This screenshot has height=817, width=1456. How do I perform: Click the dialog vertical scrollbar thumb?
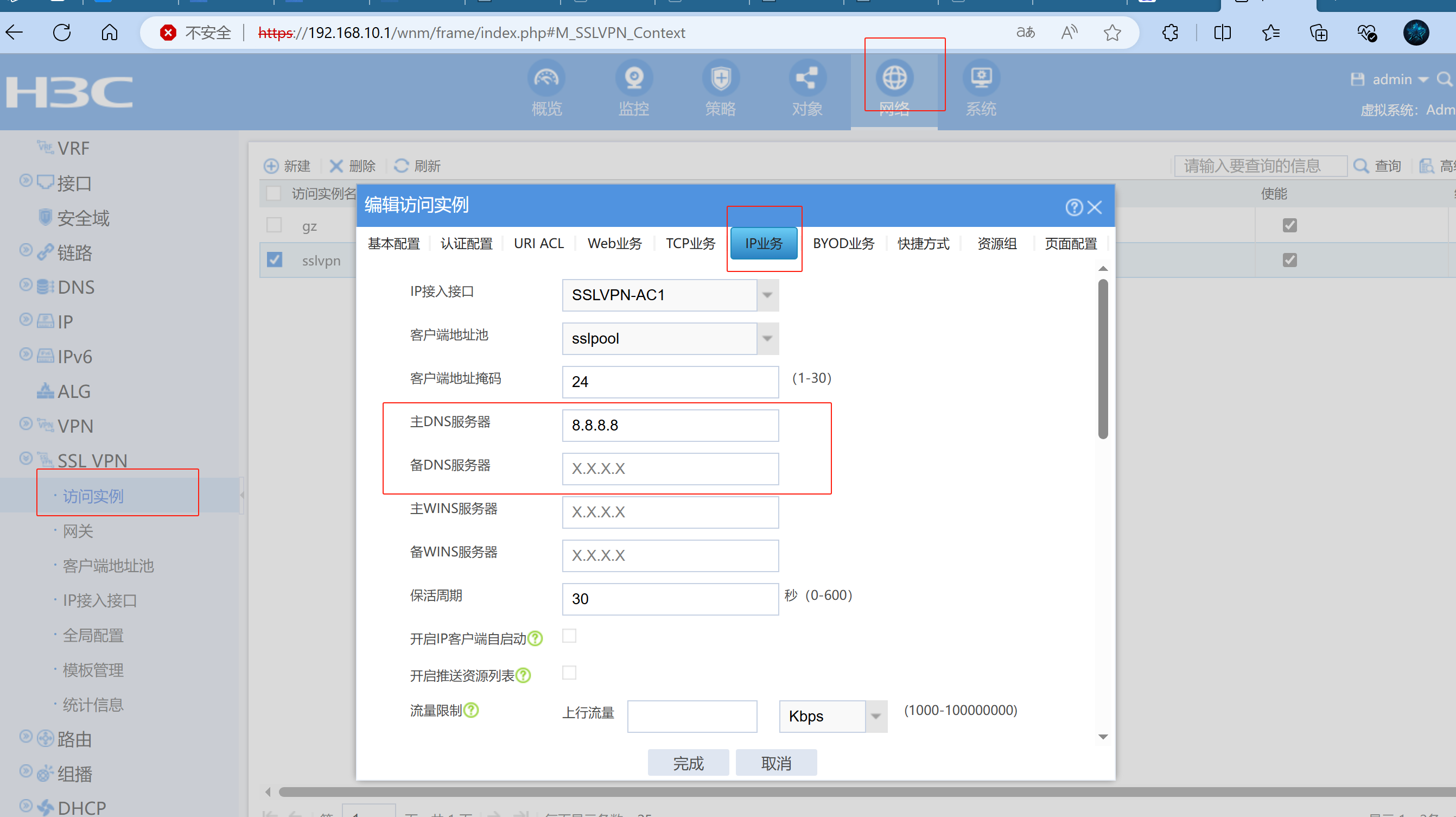point(1102,359)
